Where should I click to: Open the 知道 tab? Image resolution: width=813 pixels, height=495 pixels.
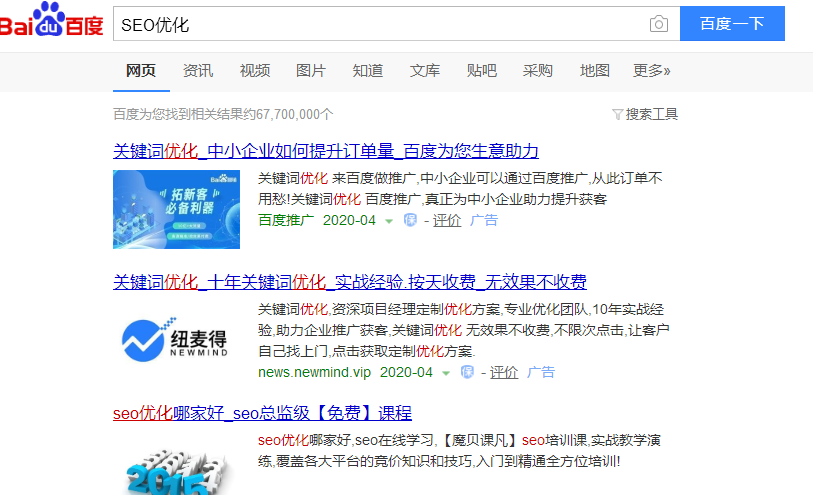click(x=368, y=70)
